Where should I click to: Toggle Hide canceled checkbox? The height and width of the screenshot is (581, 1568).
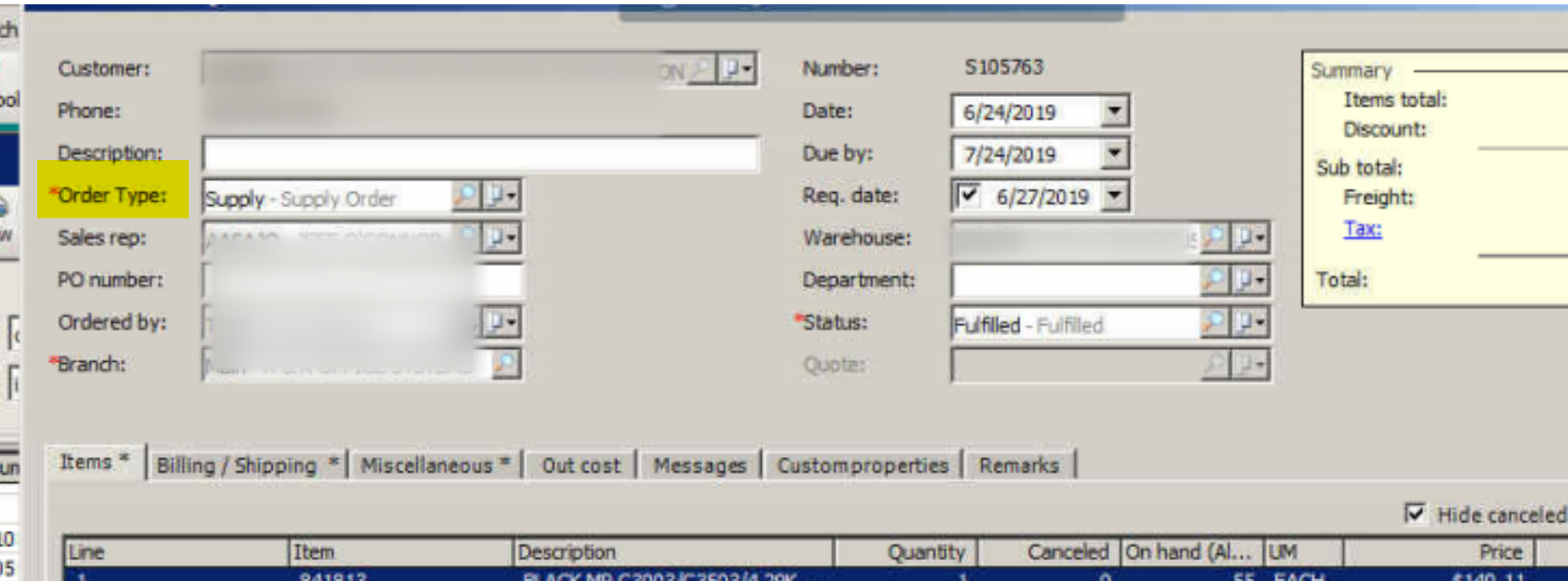point(1415,513)
